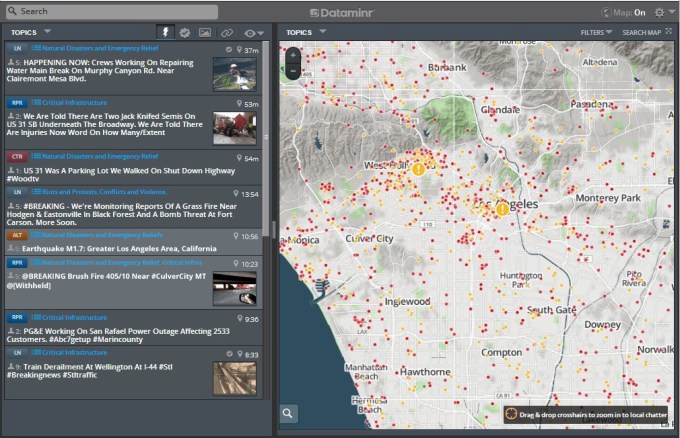Click the map zoom slider control

(292, 65)
